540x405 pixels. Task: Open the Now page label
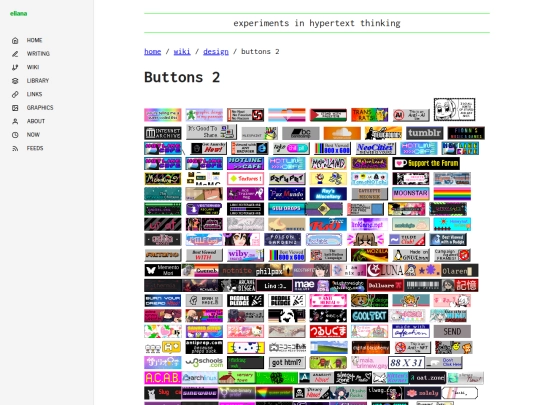33,135
